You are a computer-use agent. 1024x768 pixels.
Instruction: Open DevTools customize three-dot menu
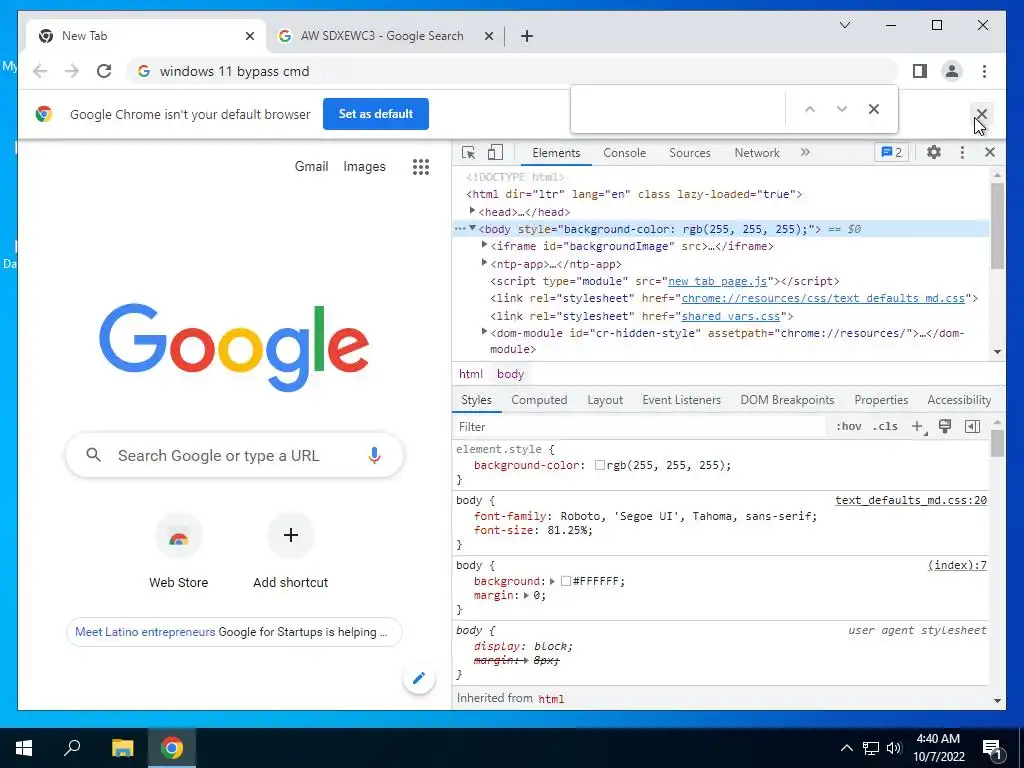tap(962, 152)
